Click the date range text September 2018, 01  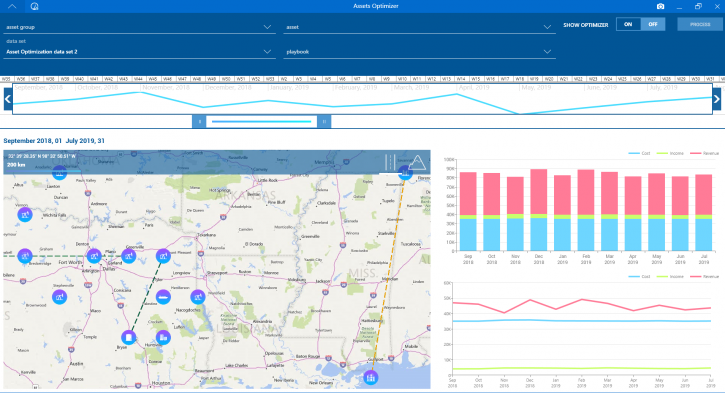[32, 141]
